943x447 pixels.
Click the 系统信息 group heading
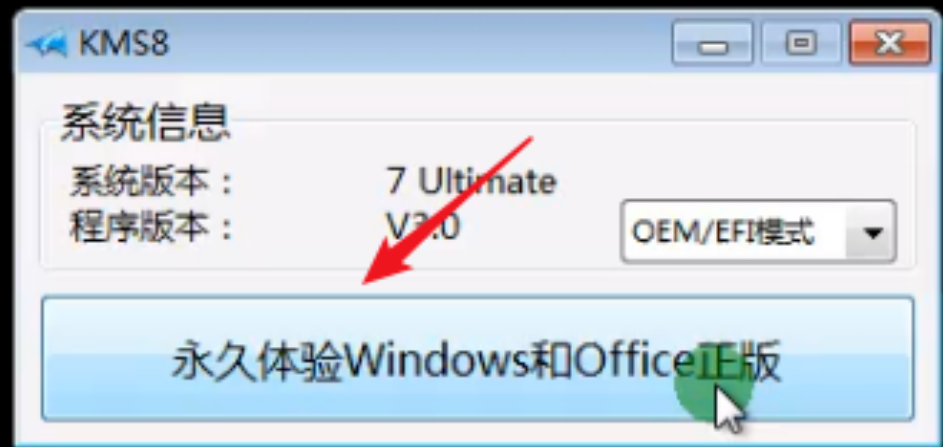pos(145,122)
